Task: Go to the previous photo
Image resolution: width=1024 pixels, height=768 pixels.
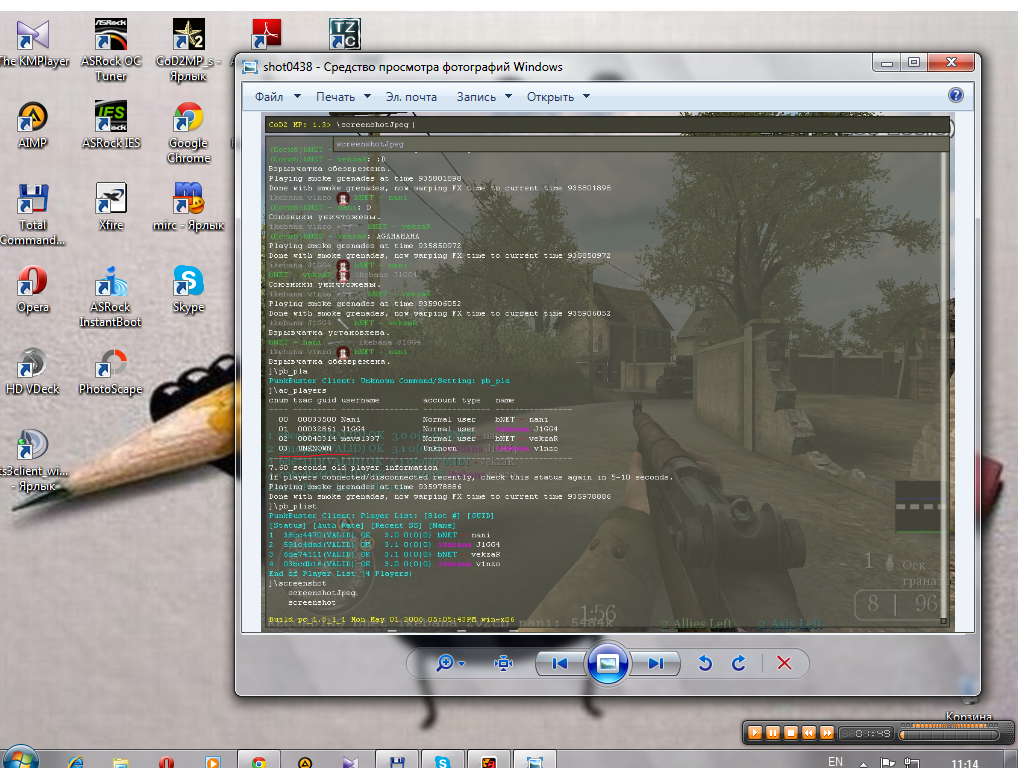Action: (560, 664)
